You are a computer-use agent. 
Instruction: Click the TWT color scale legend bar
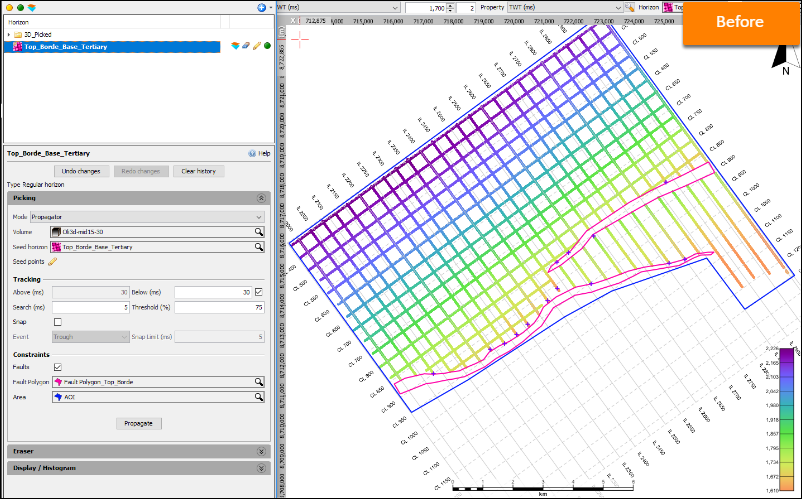pos(787,419)
